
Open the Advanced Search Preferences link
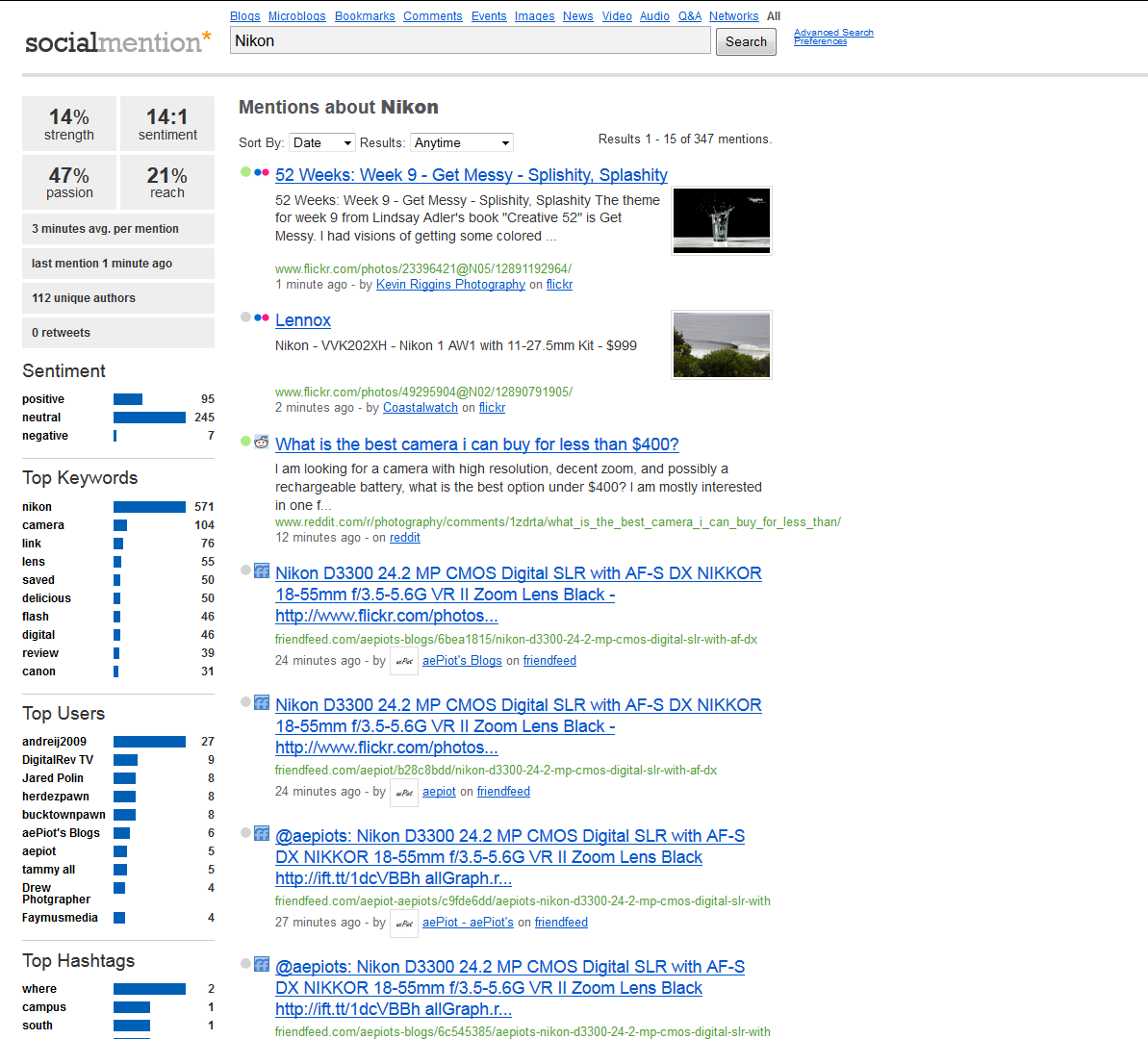tap(833, 37)
